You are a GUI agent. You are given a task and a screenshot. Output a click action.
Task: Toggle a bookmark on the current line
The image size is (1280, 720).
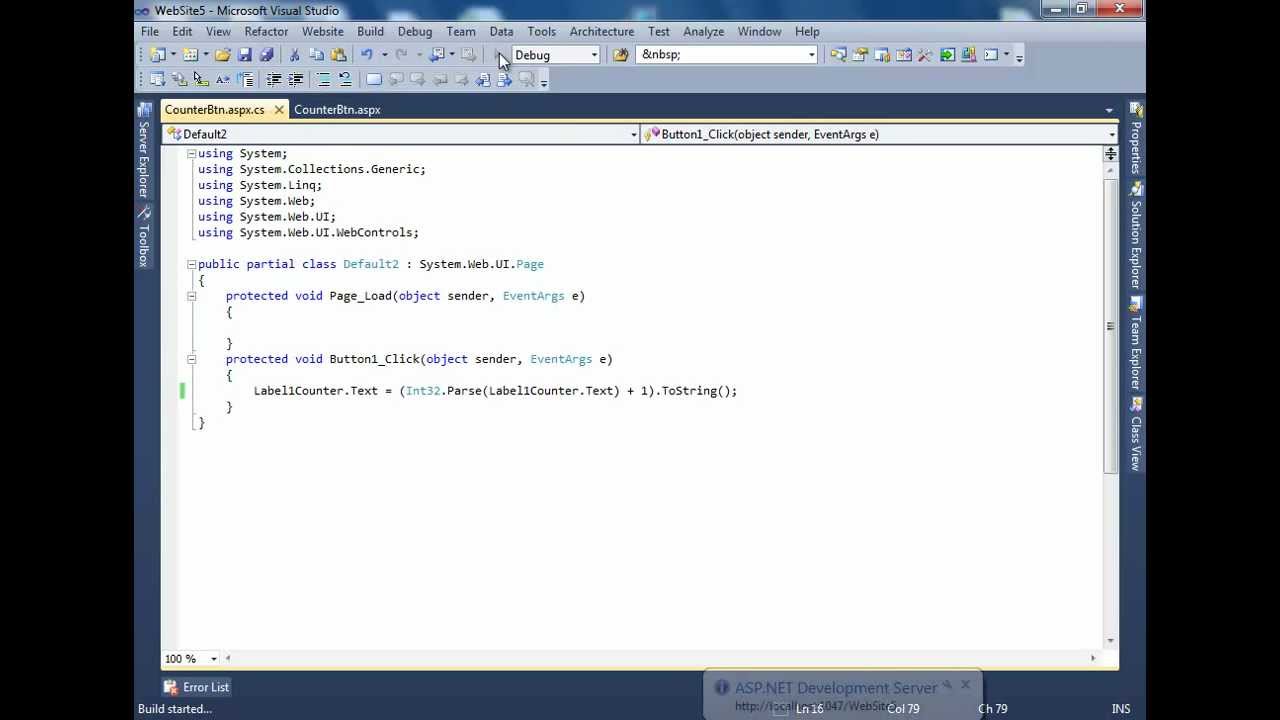click(373, 80)
